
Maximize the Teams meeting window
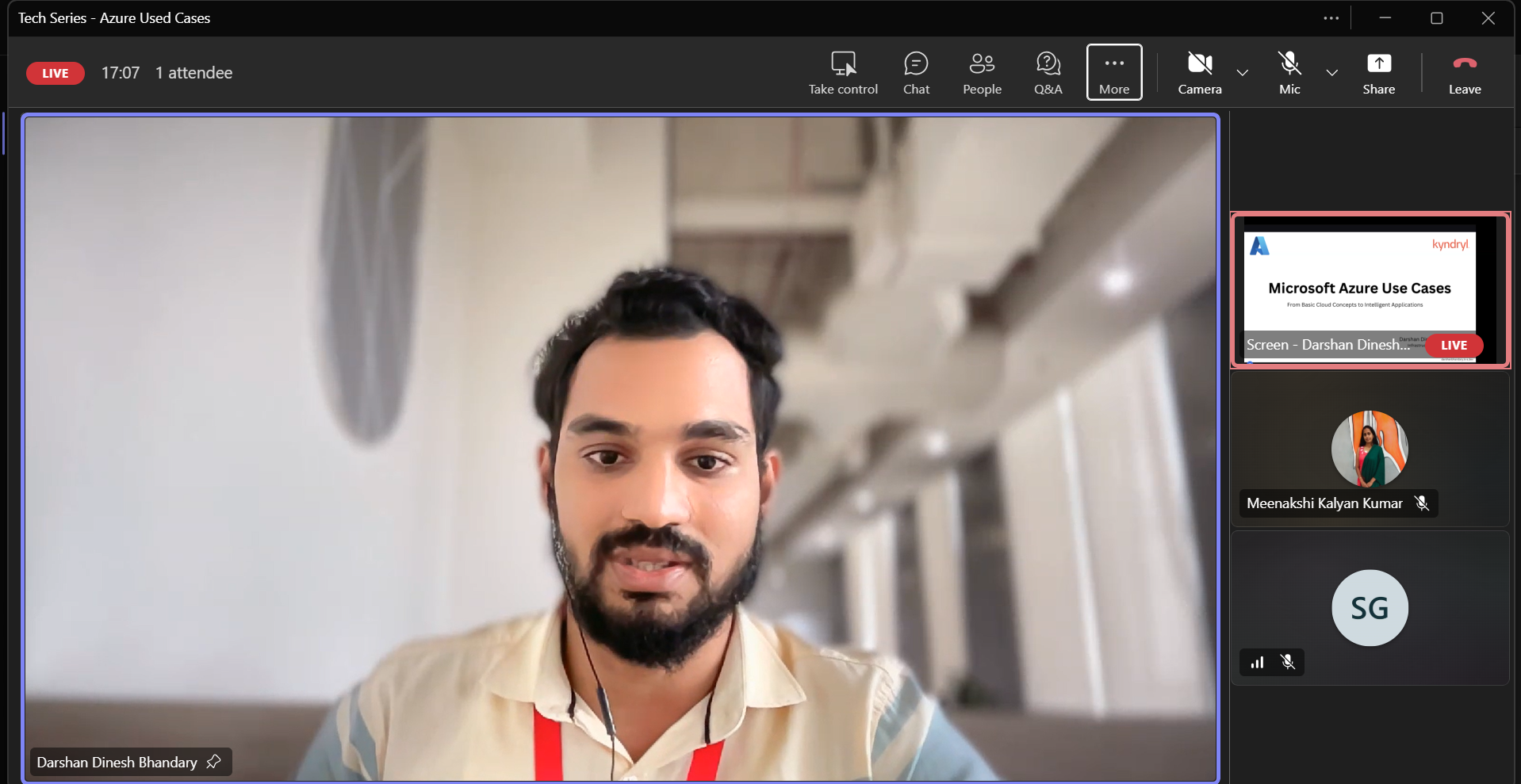(x=1436, y=18)
